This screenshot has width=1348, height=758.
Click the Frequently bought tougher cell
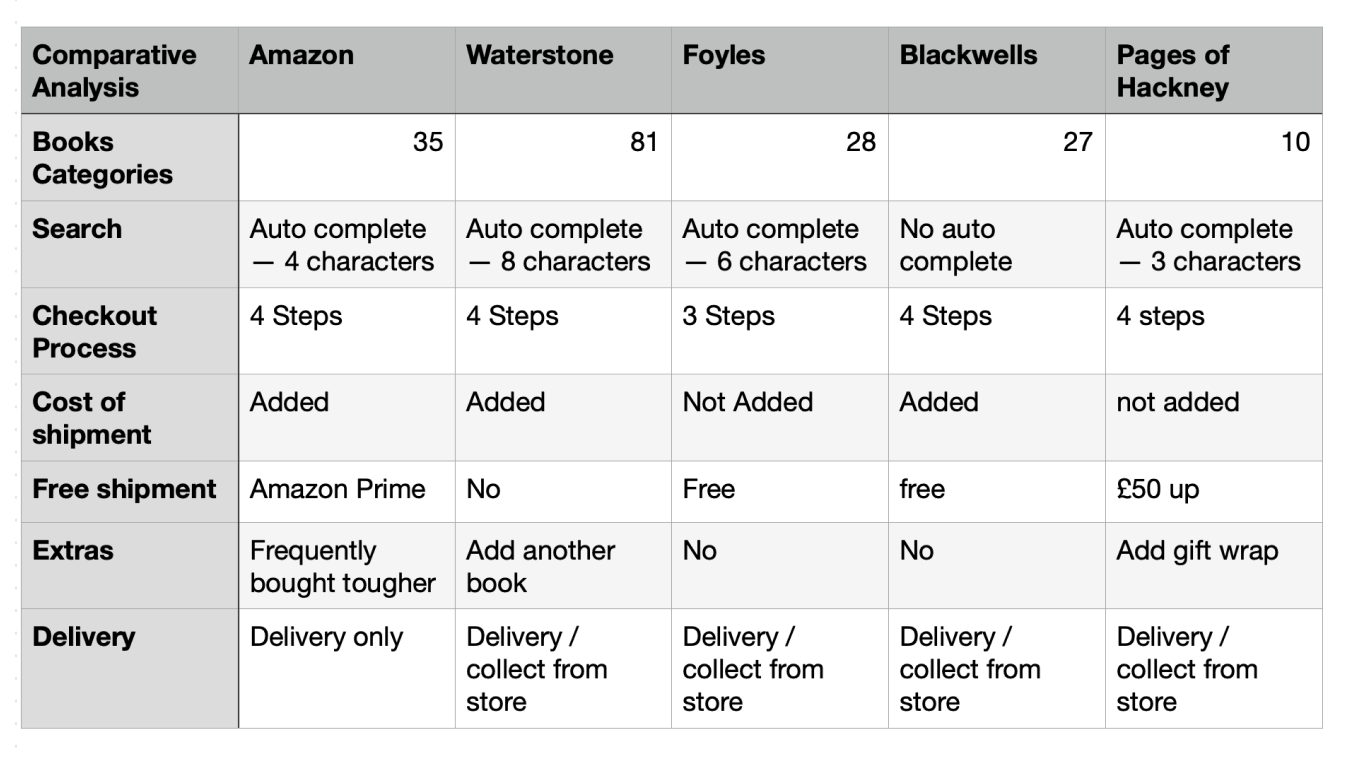point(347,565)
